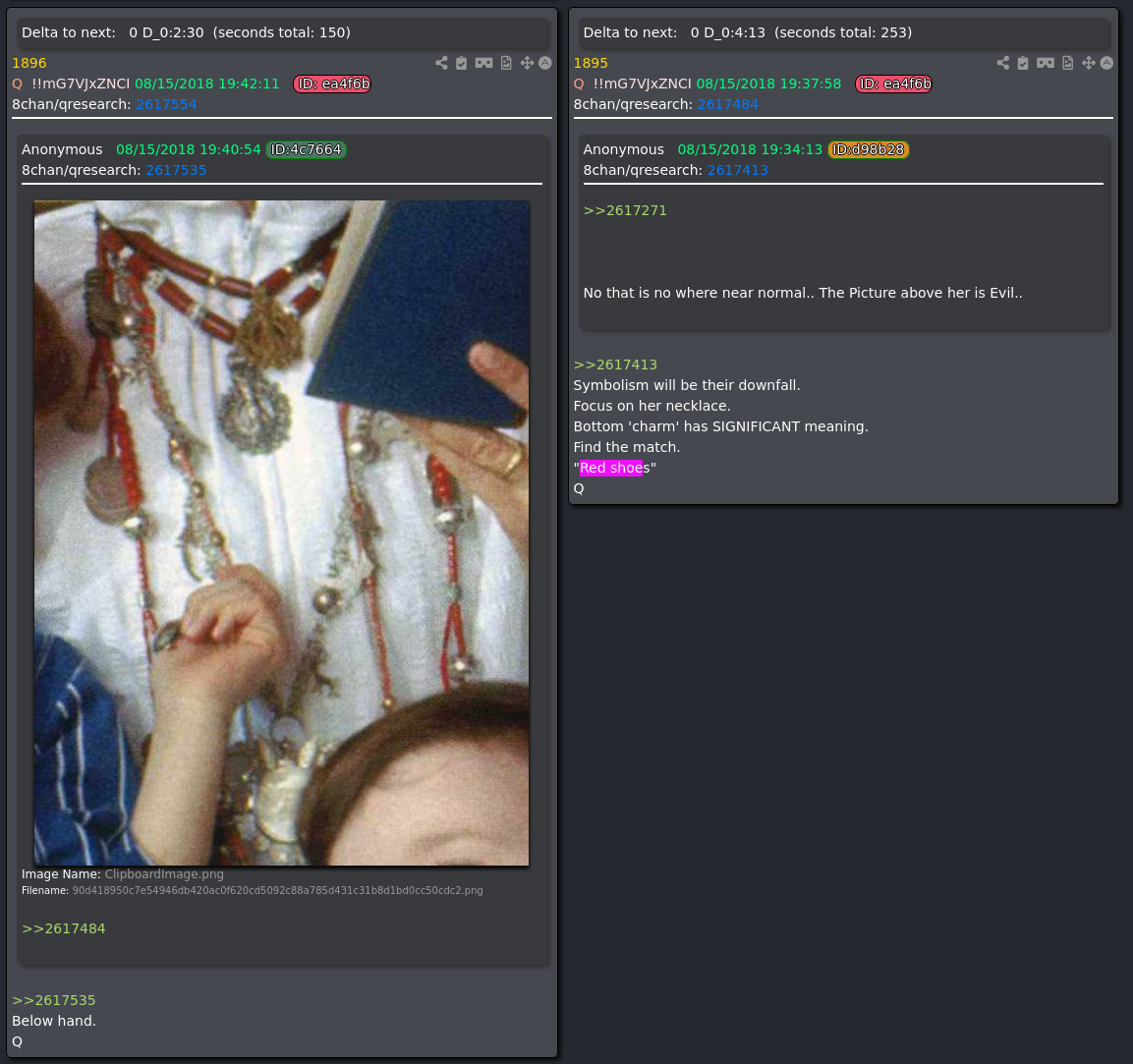Open qresearch link 2617535
The width and height of the screenshot is (1133, 1064).
click(176, 170)
